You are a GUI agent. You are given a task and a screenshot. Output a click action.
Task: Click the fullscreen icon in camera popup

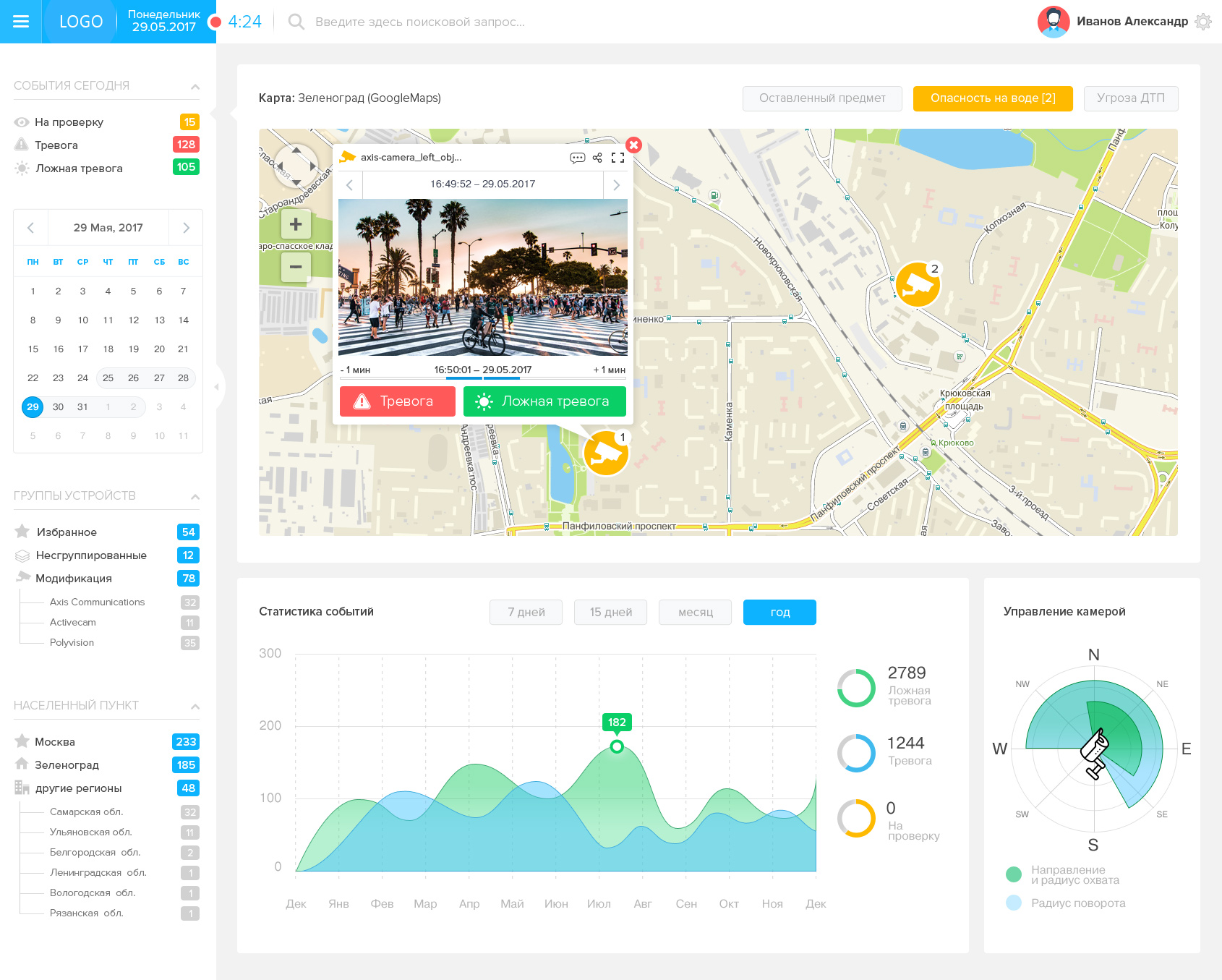point(618,158)
